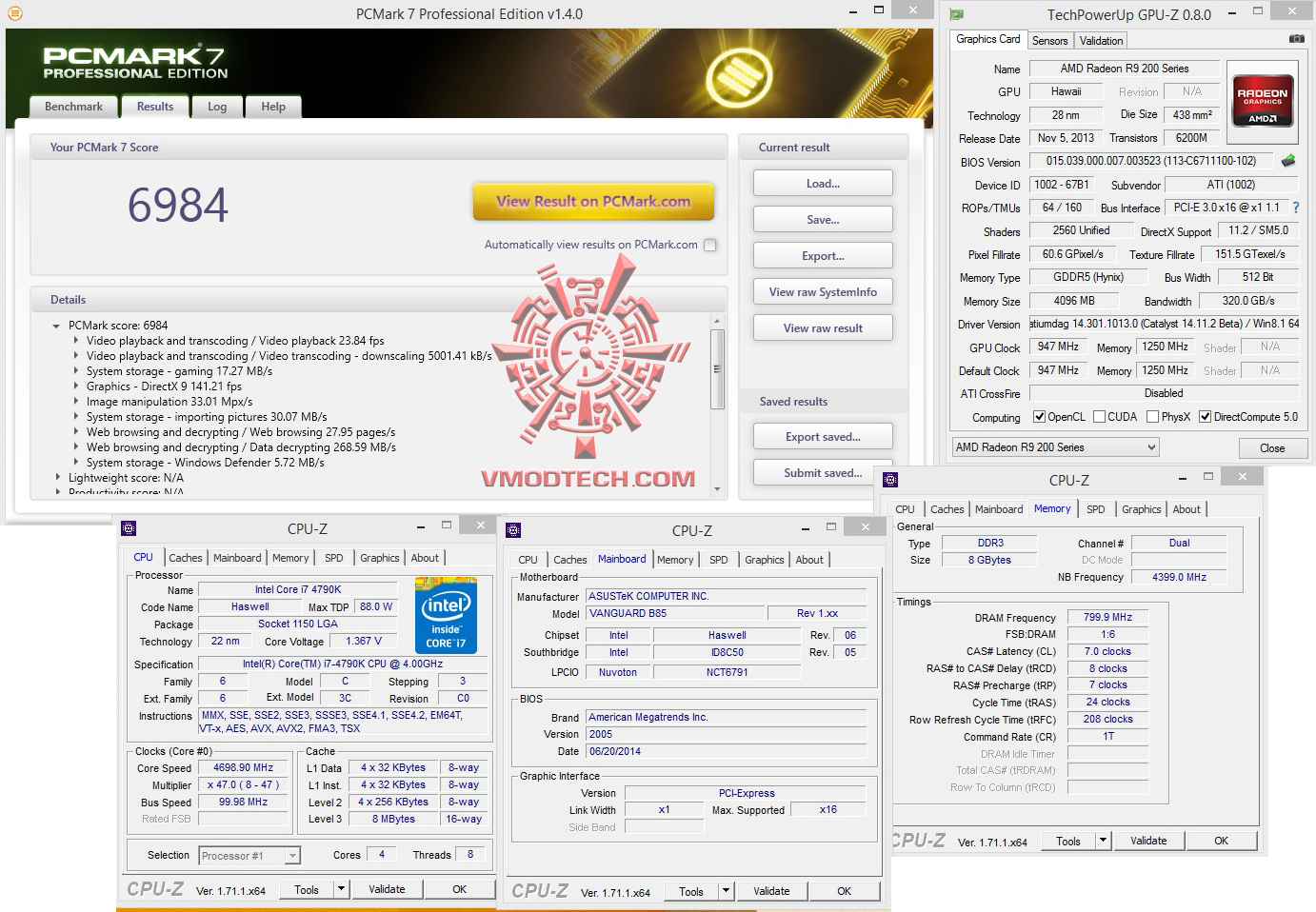Viewport: 1316px width, 912px height.
Task: Open the Help tab in PCMark
Action: (273, 107)
